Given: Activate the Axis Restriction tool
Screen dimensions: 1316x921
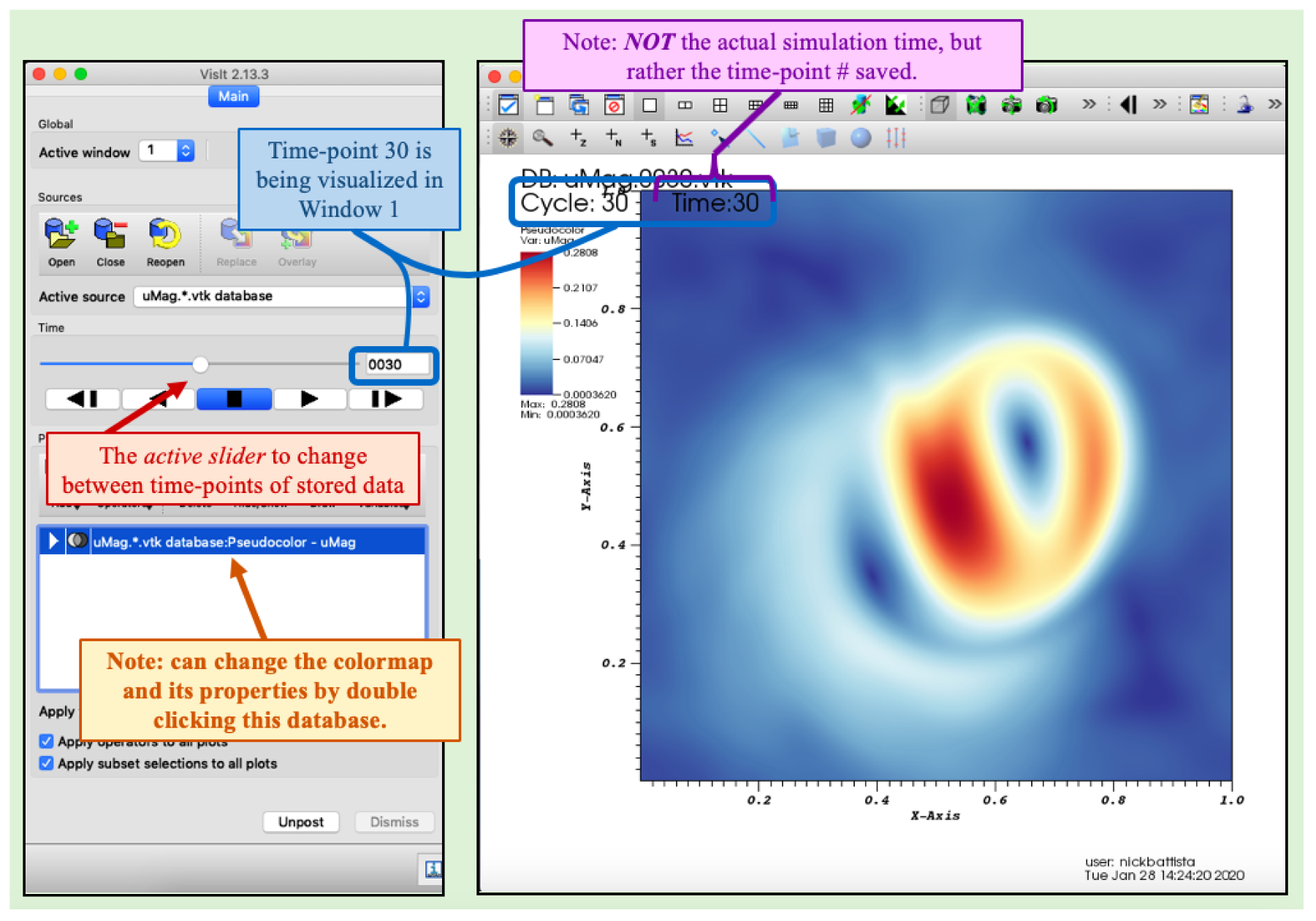Looking at the screenshot, I should (896, 137).
